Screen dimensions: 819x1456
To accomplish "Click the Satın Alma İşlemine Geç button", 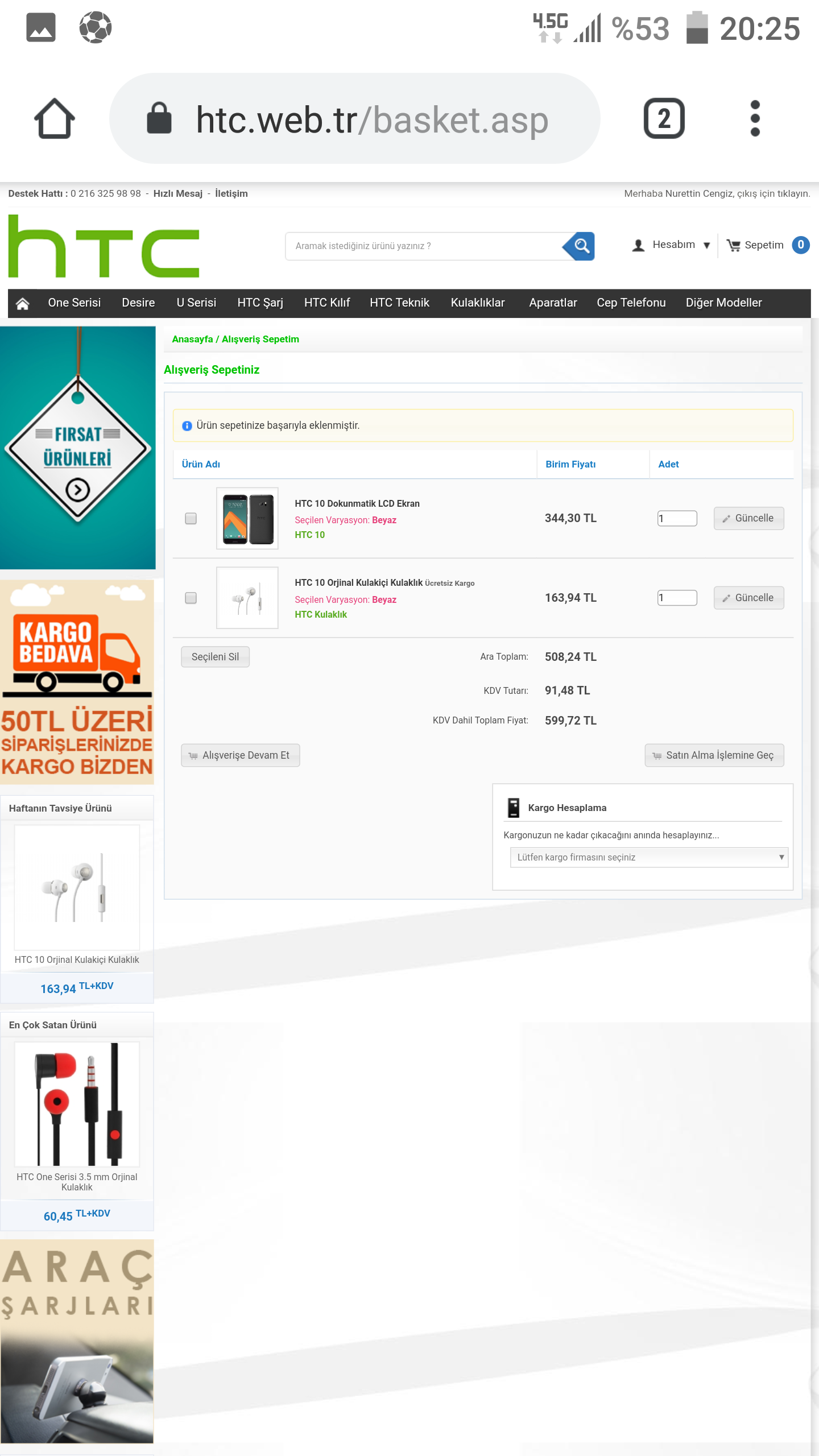I will pyautogui.click(x=714, y=755).
